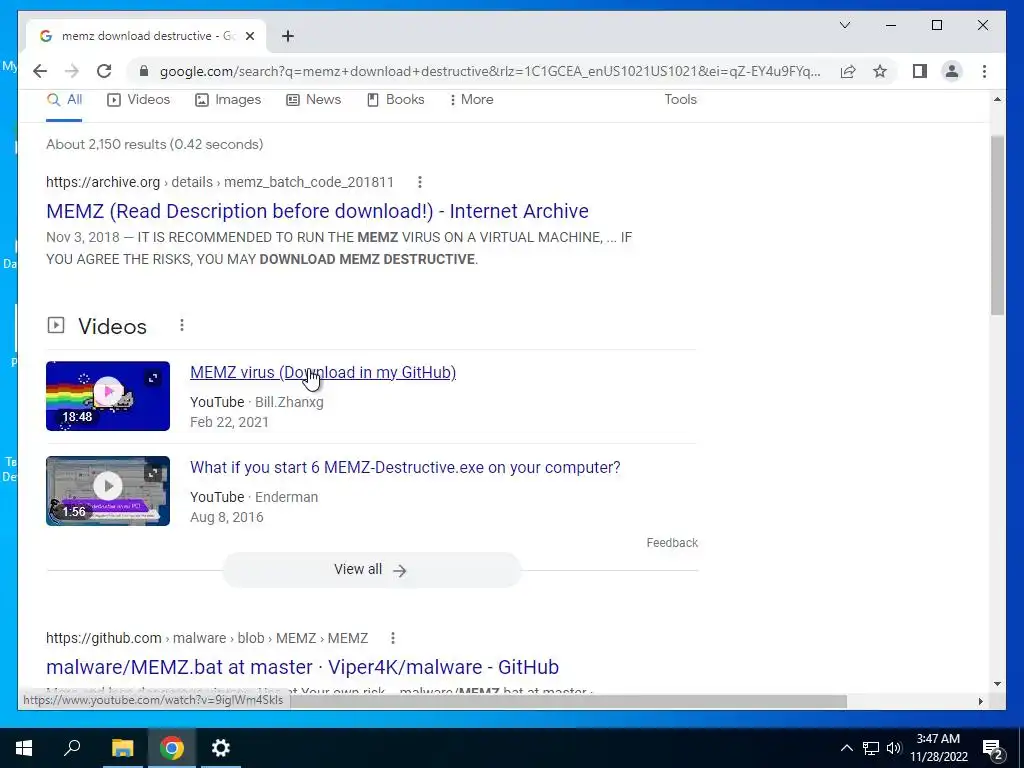Switch to the News search tab
1024x768 pixels.
pyautogui.click(x=313, y=100)
